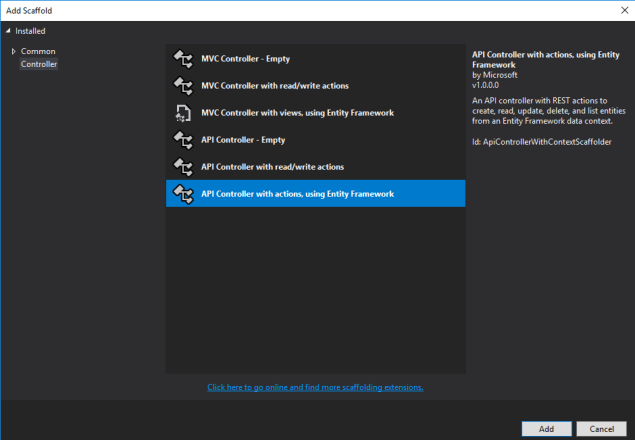
Task: Click the MVC Controller with views icon
Action: tap(182, 113)
